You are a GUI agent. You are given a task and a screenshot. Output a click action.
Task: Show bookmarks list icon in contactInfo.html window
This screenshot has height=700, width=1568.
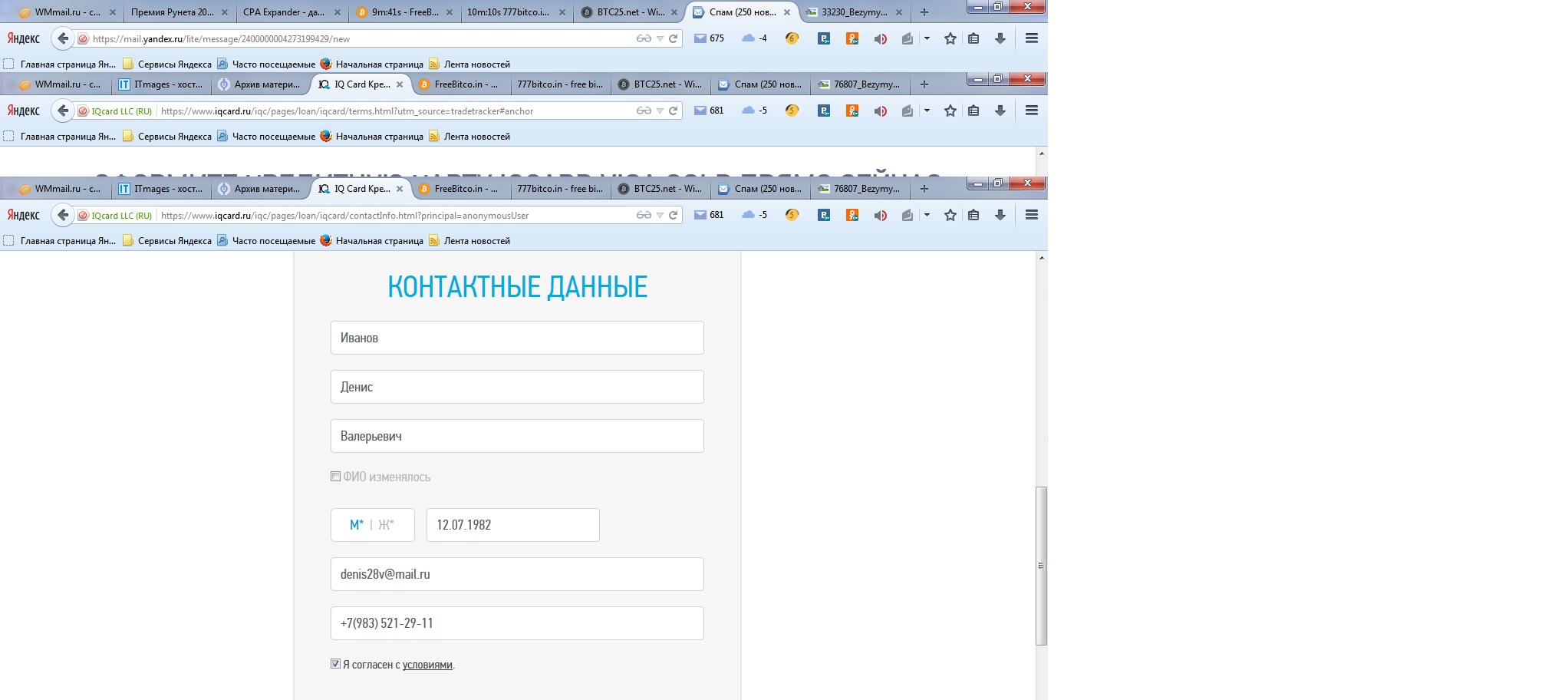click(x=973, y=216)
